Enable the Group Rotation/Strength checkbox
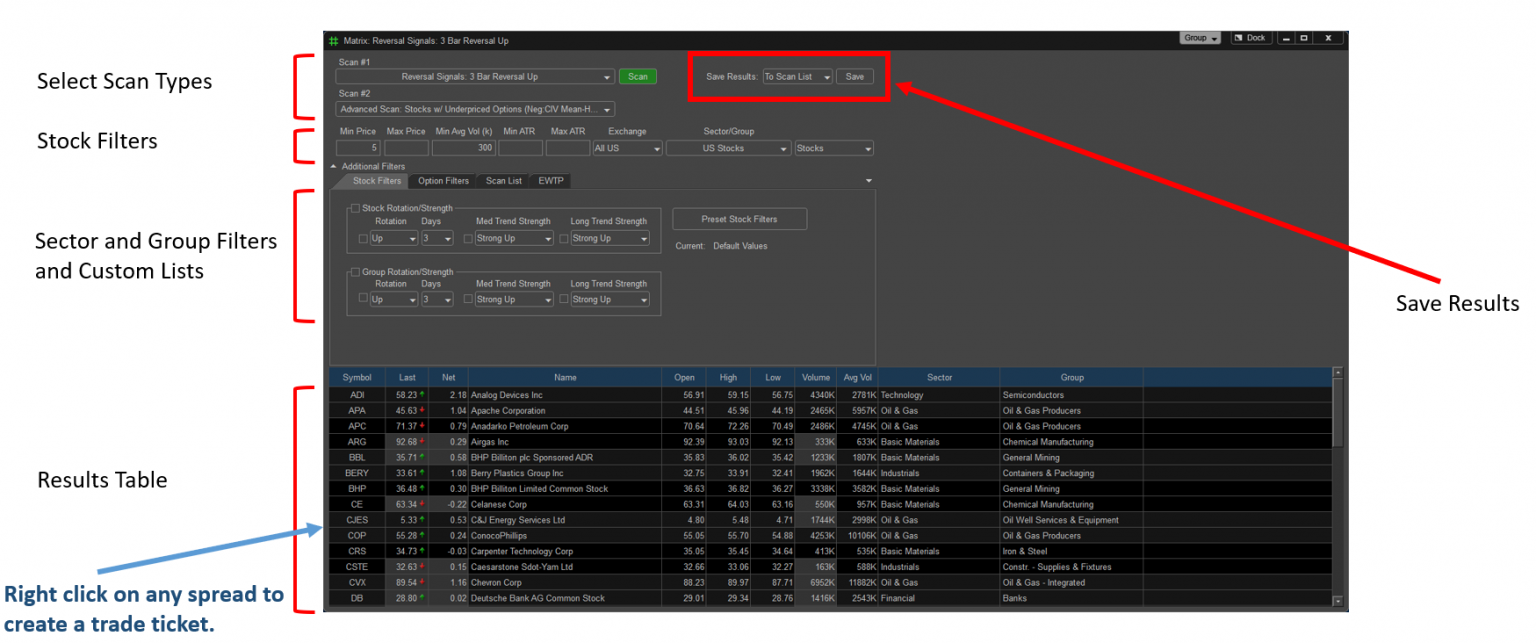This screenshot has height=643, width=1536. tap(355, 272)
